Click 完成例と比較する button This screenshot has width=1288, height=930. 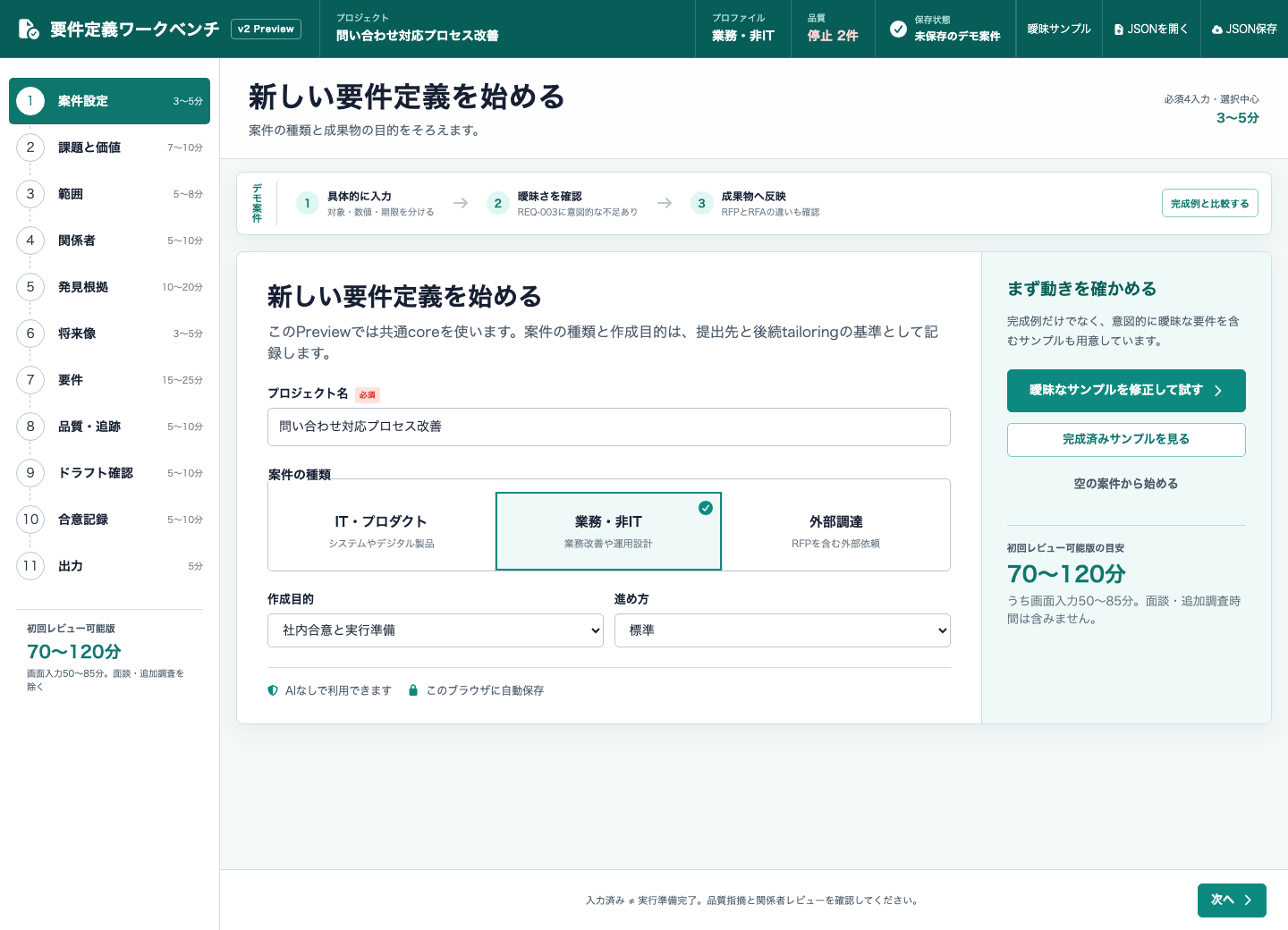coord(1210,203)
